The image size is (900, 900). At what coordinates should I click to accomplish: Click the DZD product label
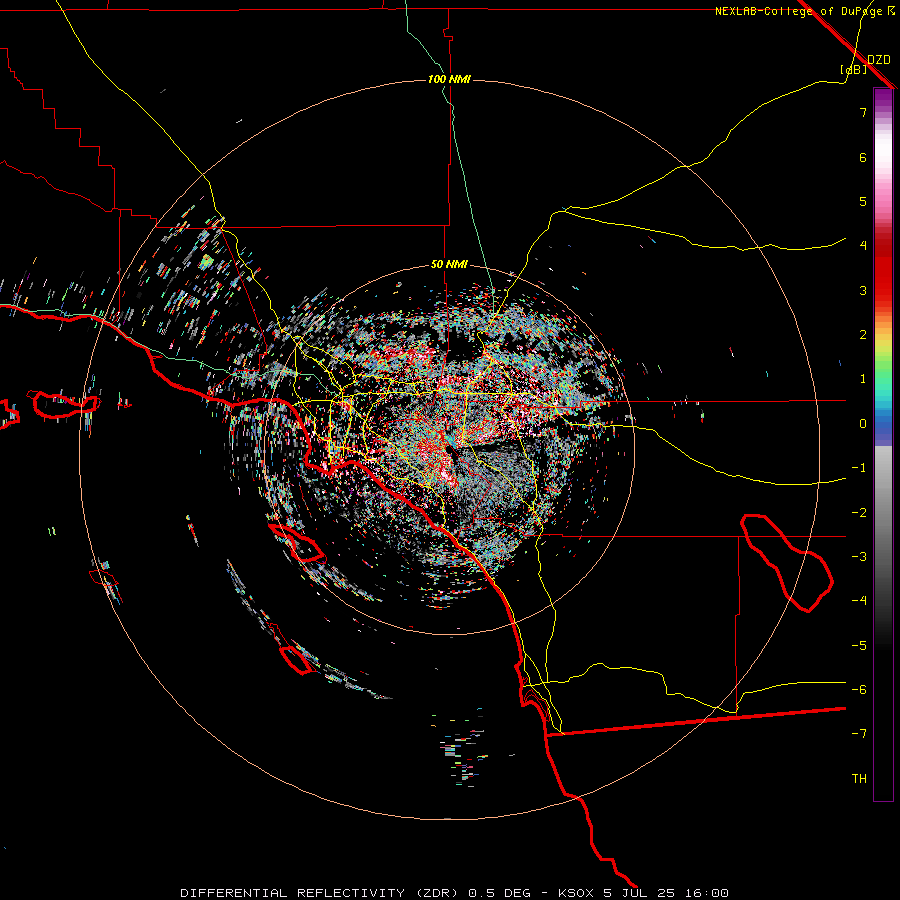(x=879, y=60)
